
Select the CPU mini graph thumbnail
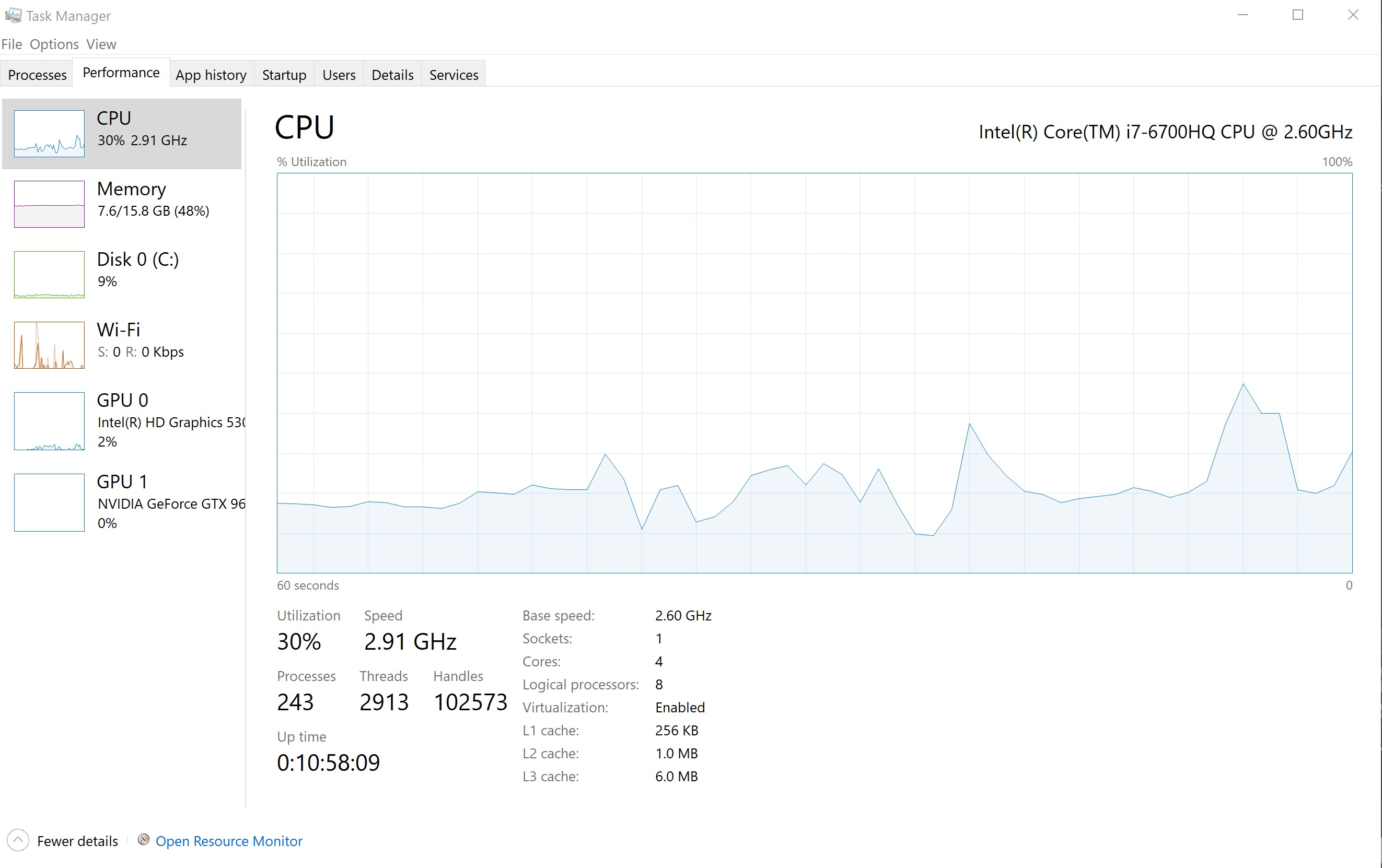(x=49, y=133)
